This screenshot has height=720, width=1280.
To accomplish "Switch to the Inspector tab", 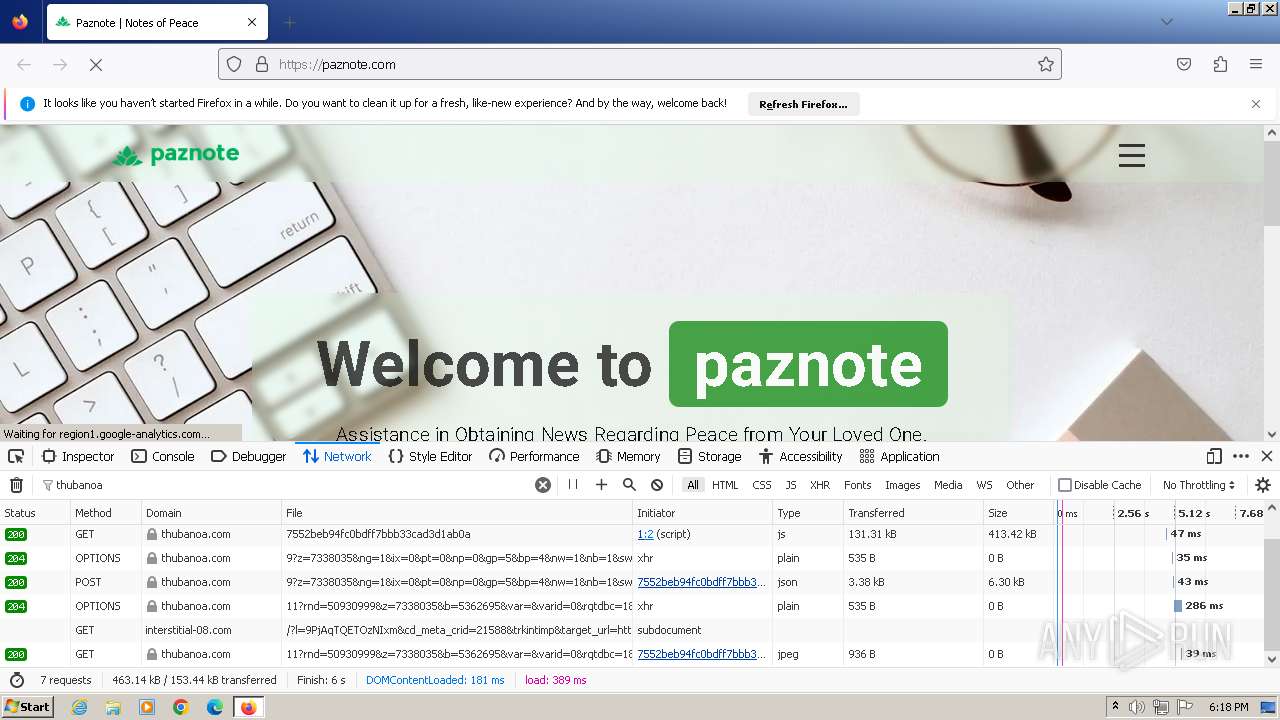I will [78, 456].
